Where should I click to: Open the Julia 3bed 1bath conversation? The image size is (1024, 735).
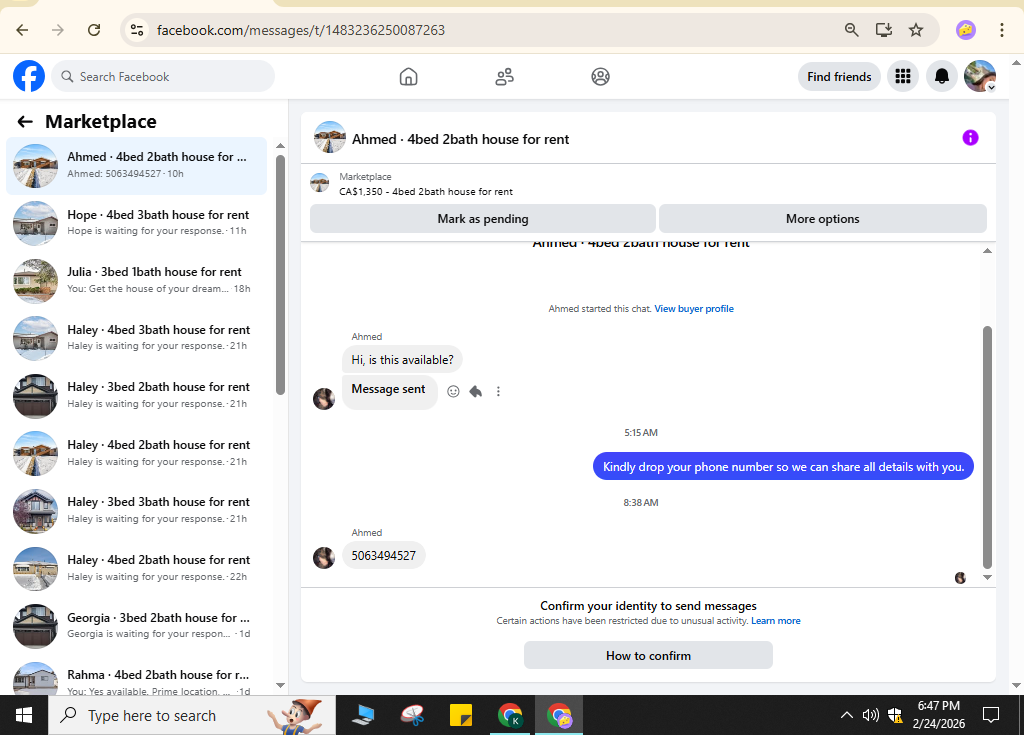coord(136,280)
